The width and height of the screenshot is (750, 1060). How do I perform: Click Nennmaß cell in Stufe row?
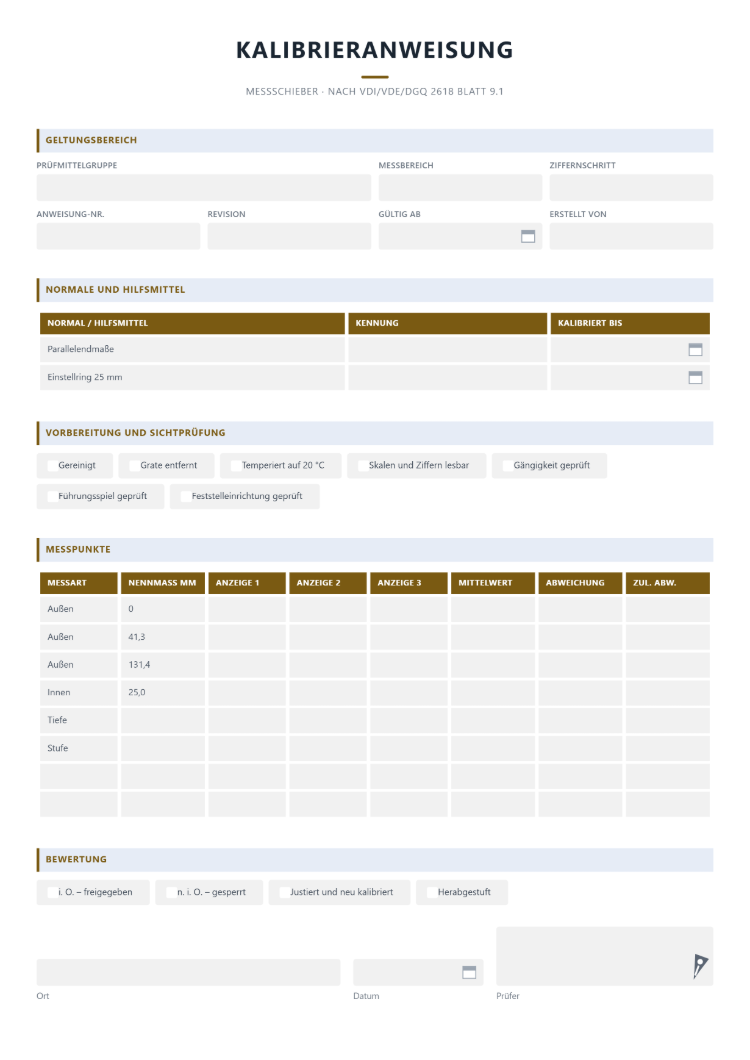[x=163, y=748]
